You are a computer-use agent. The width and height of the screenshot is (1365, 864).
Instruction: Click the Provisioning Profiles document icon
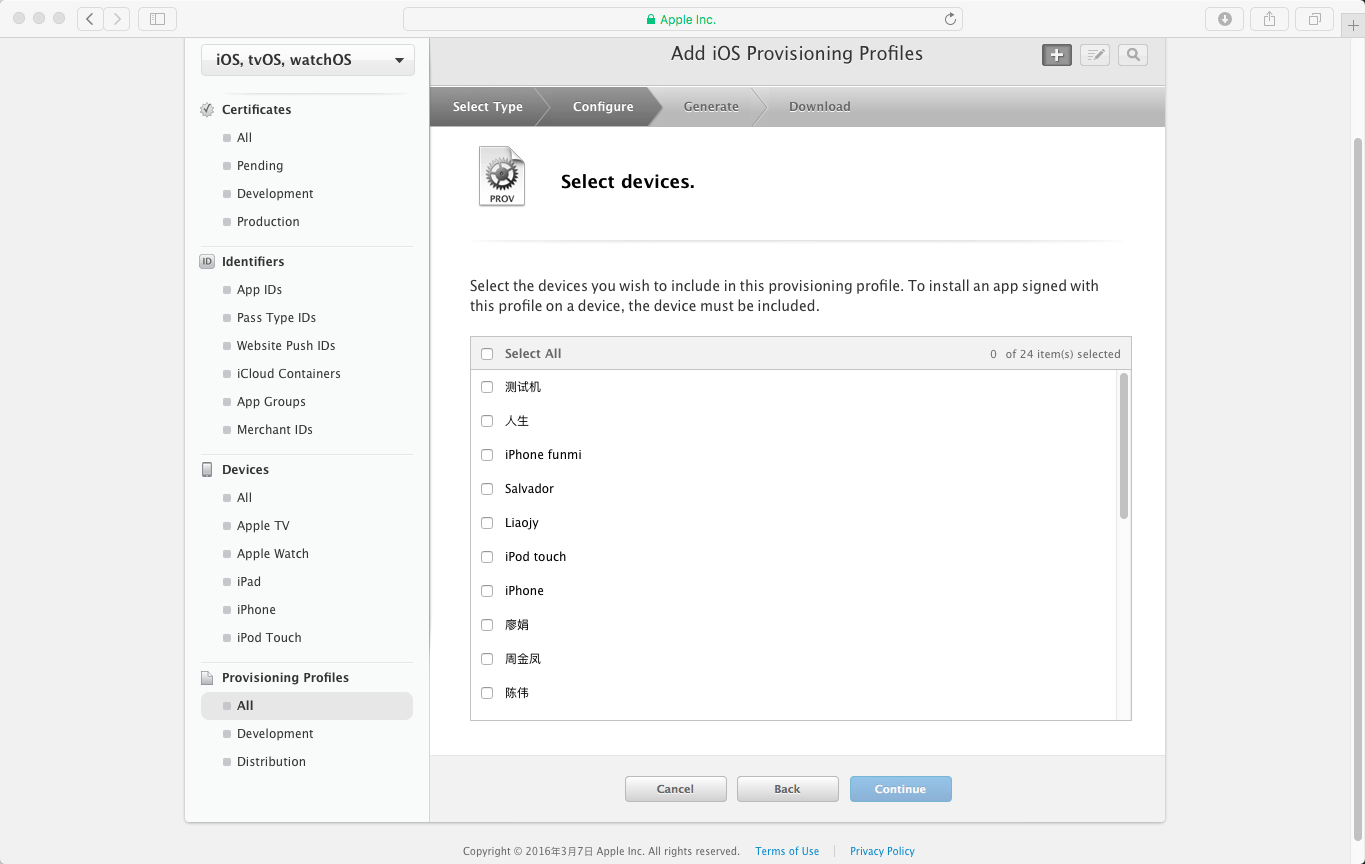point(207,678)
